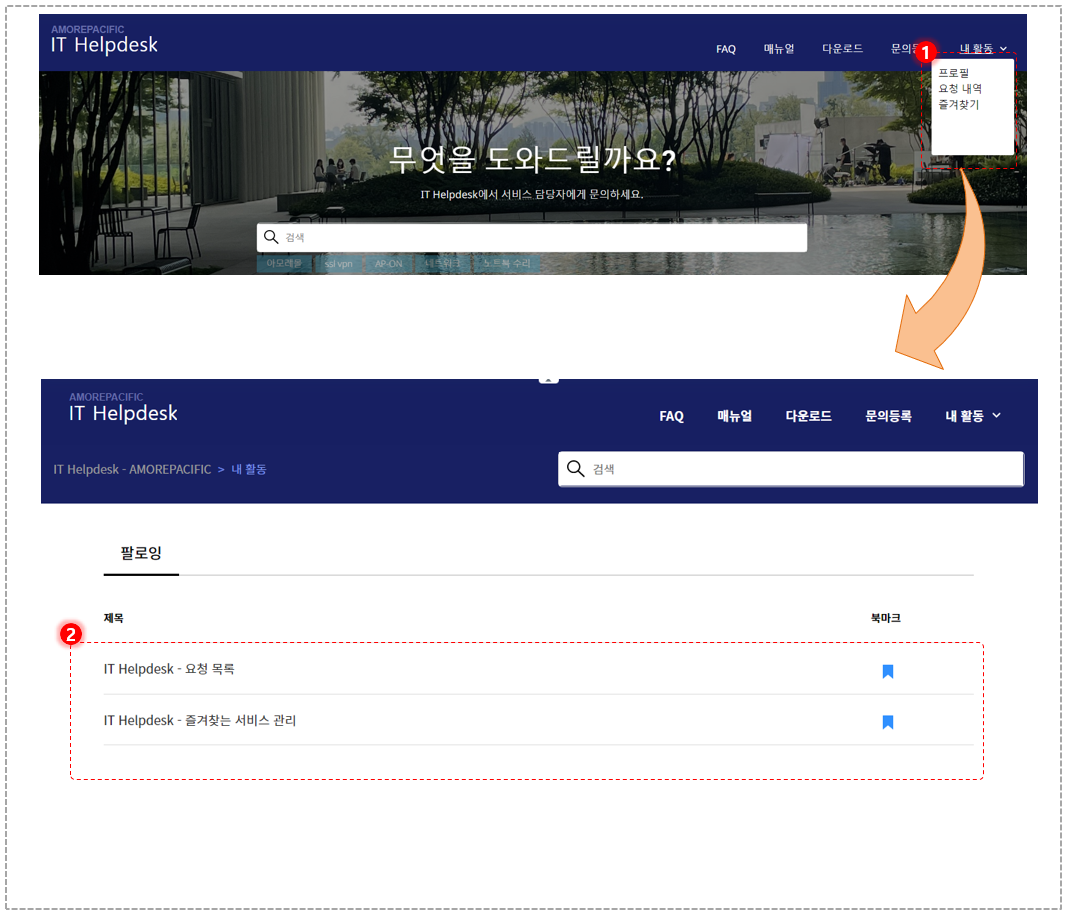Open 매뉴얼 in the lower page header
The width and height of the screenshot is (1068, 918).
[734, 416]
